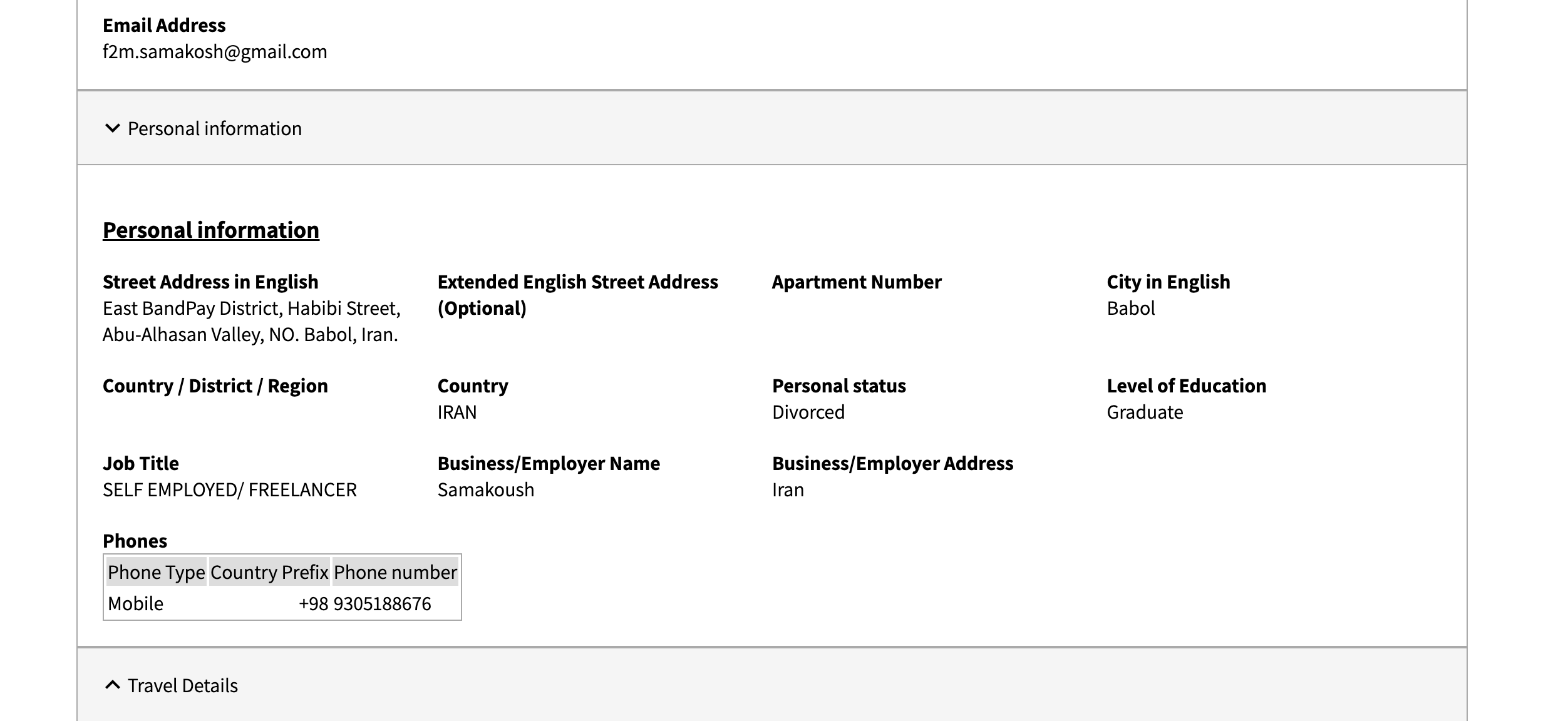
Task: Collapse the Personal information chevron arrow
Action: point(113,128)
